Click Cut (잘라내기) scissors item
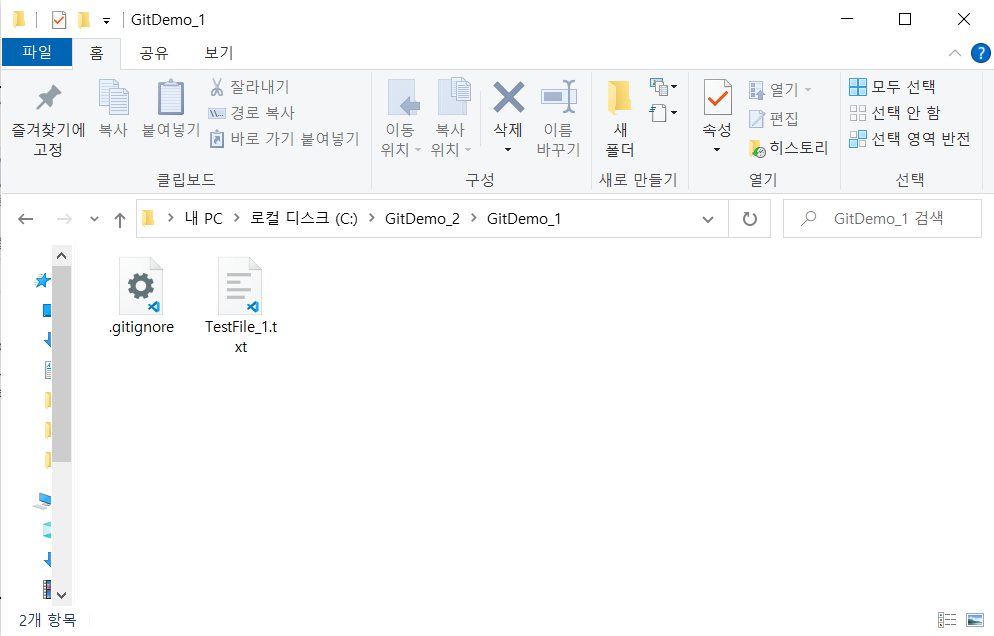The image size is (994, 636). click(249, 87)
